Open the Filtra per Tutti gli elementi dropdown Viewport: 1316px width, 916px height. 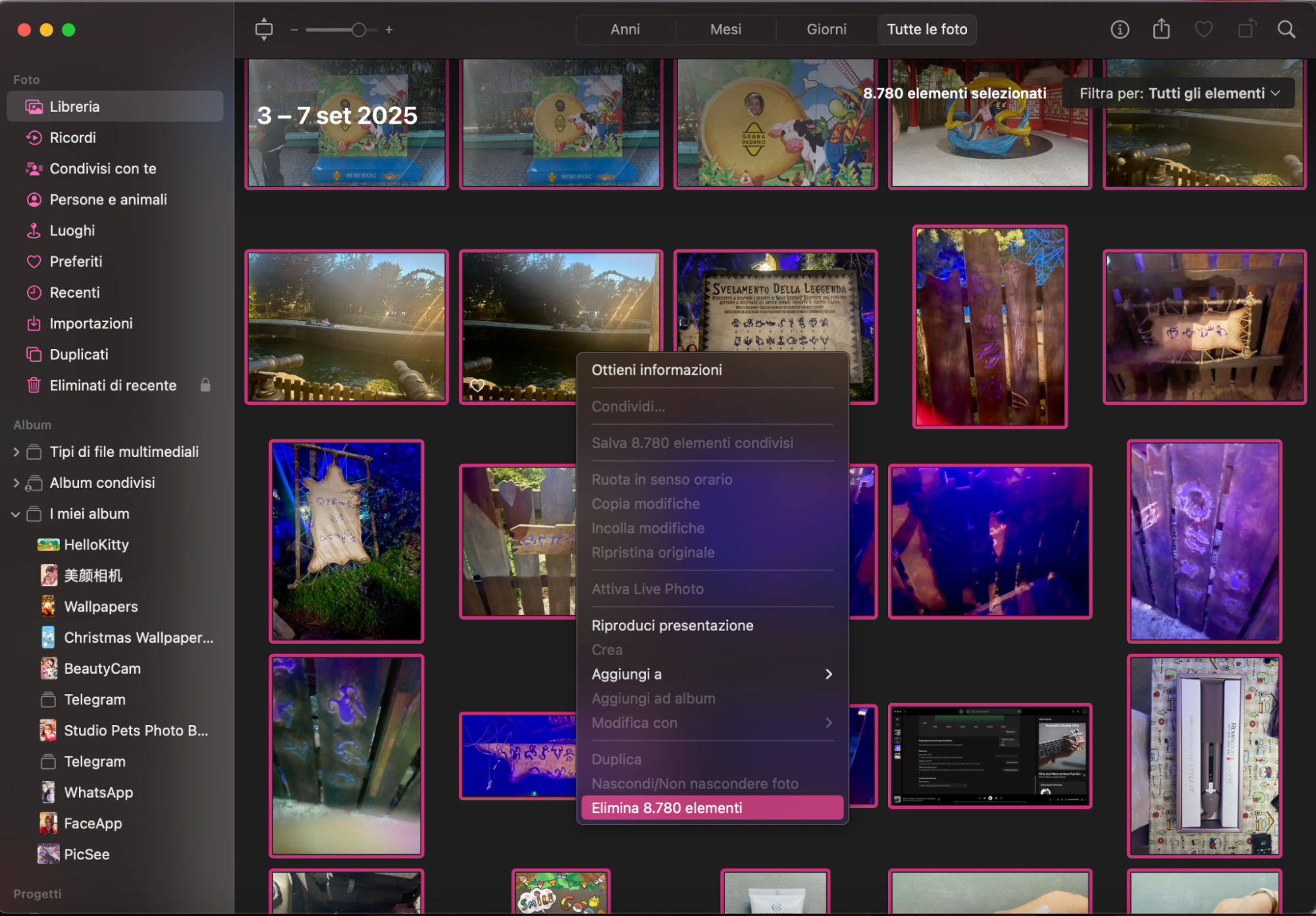(1178, 93)
